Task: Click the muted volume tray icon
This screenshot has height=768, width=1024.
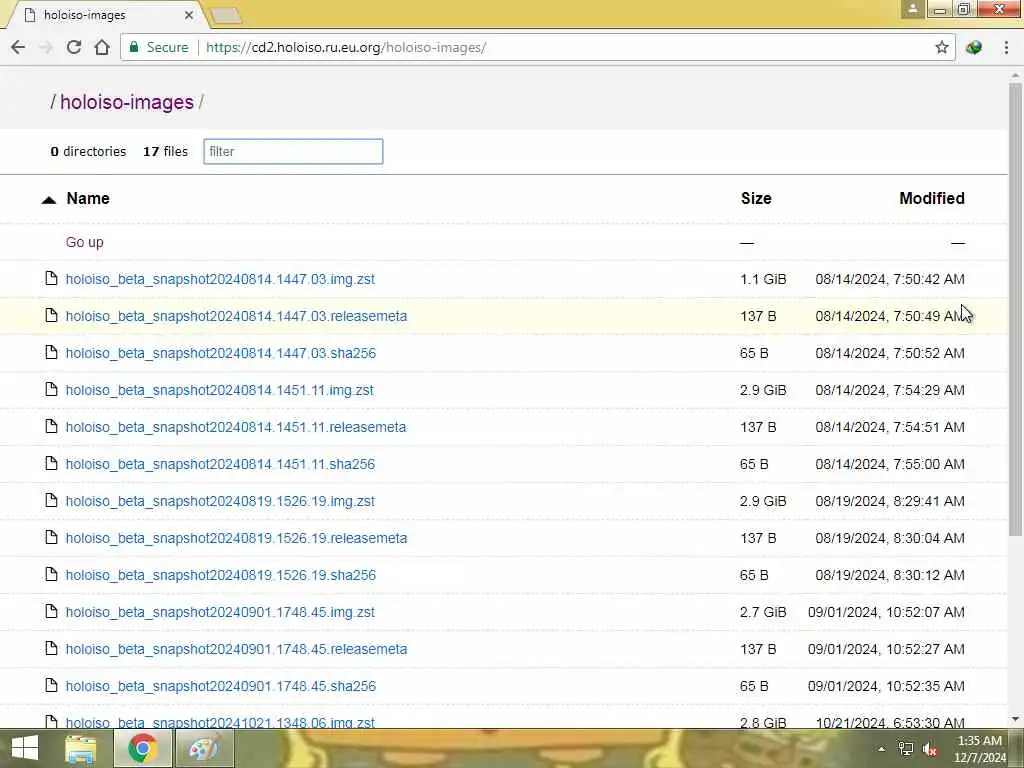Action: coord(930,749)
